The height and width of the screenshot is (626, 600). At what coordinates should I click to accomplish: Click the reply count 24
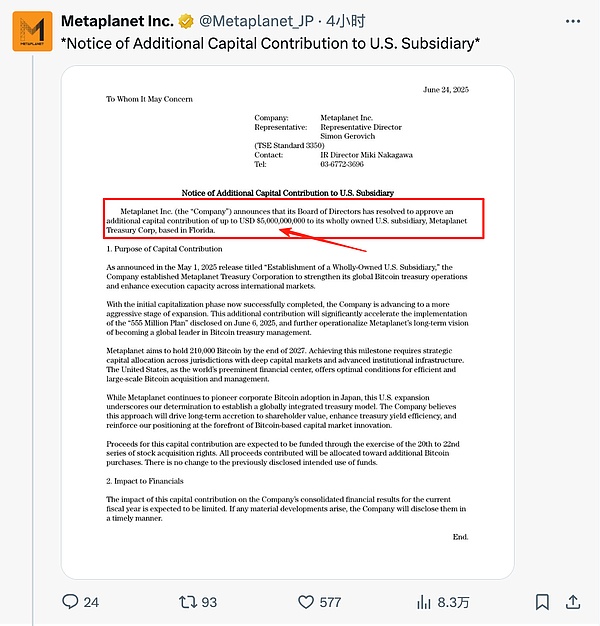click(92, 602)
